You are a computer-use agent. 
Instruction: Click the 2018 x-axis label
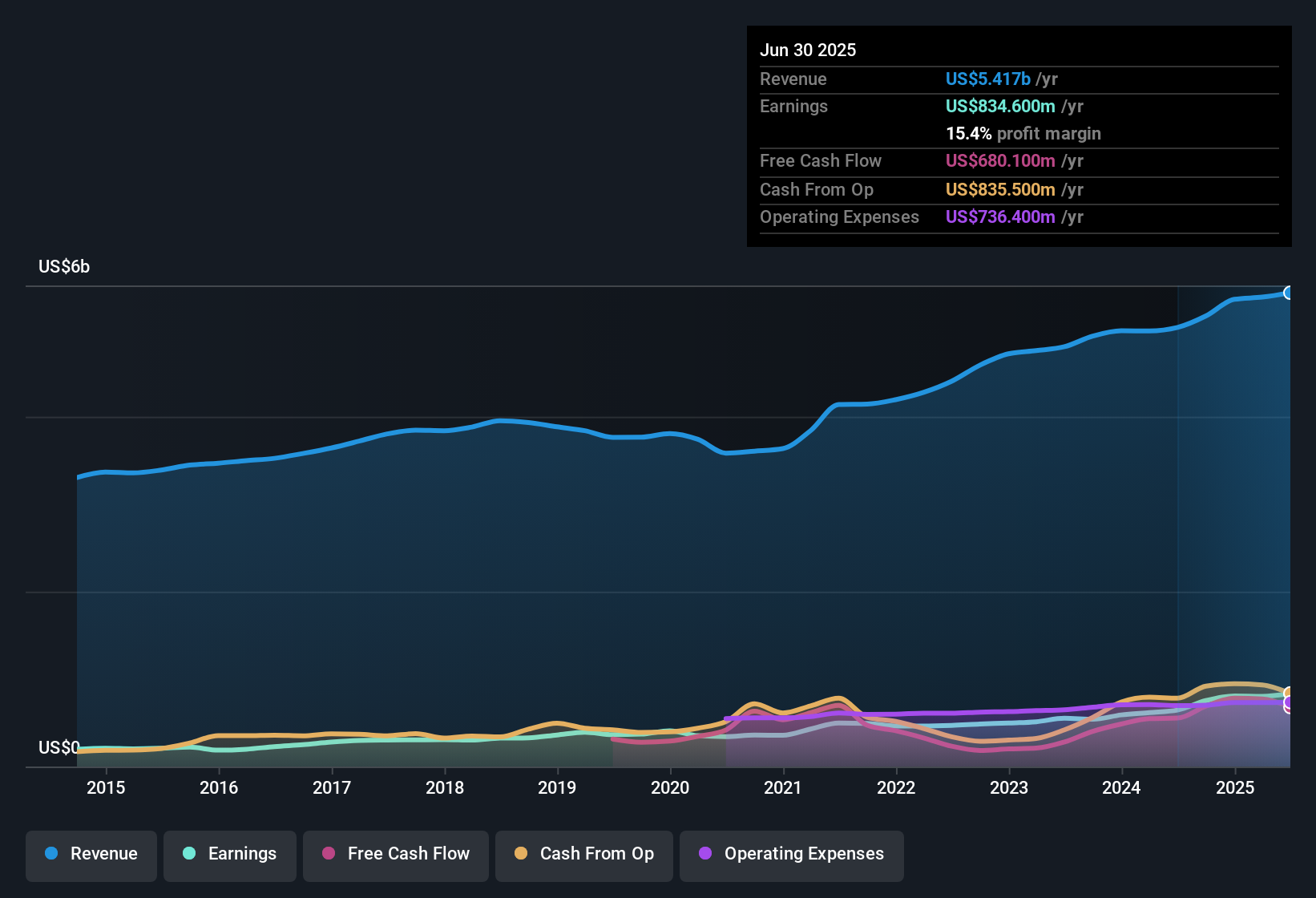tap(445, 787)
